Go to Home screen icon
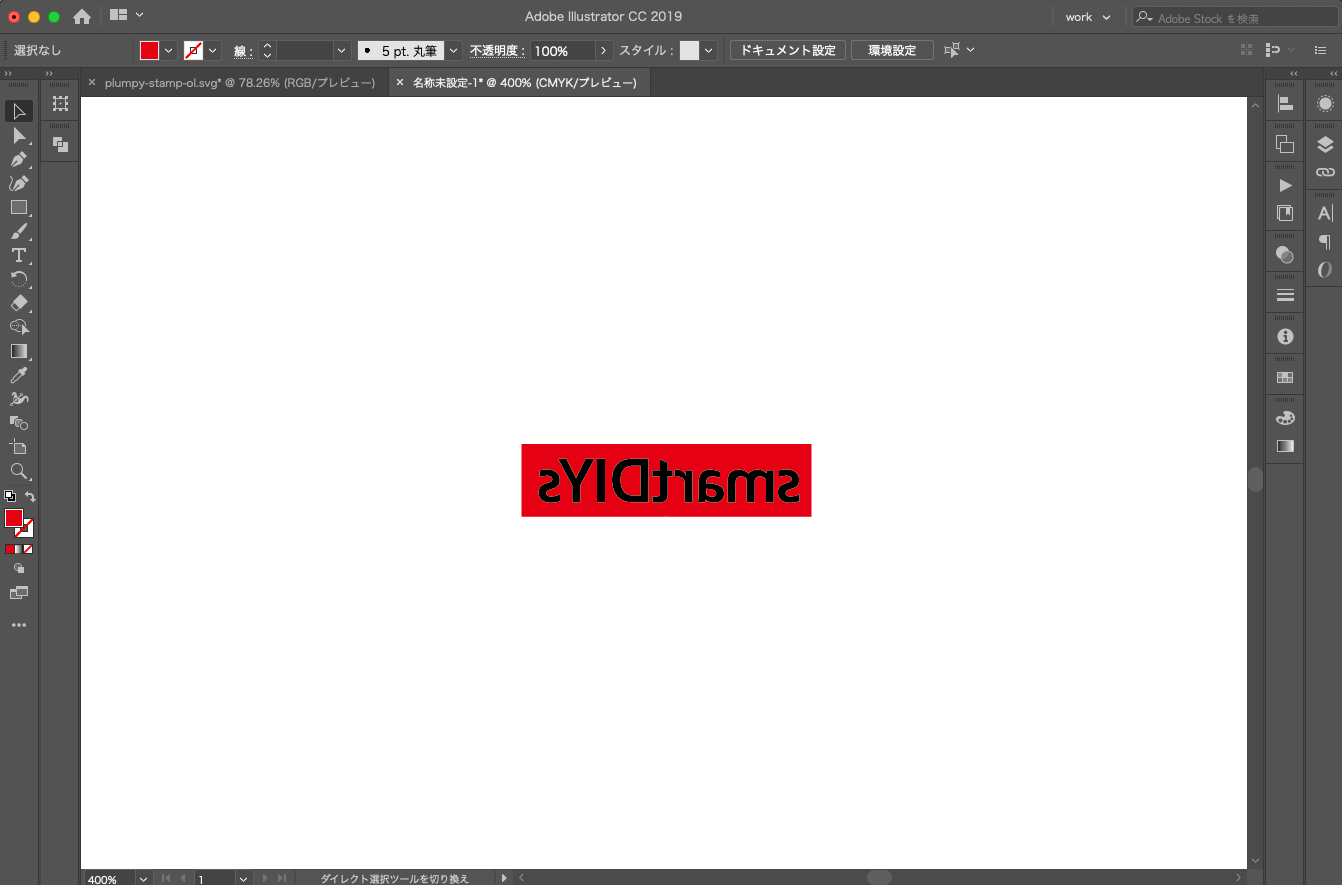 82,16
